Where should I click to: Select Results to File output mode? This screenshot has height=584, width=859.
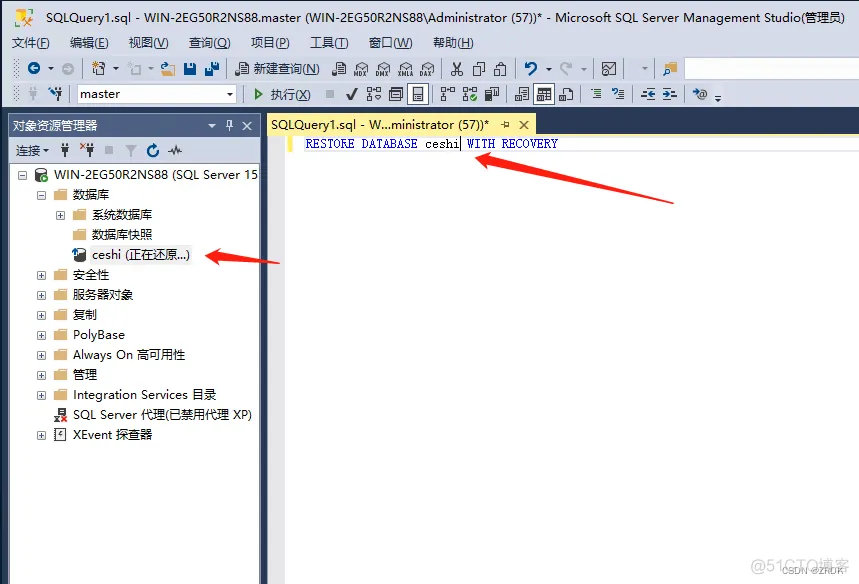coord(566,94)
